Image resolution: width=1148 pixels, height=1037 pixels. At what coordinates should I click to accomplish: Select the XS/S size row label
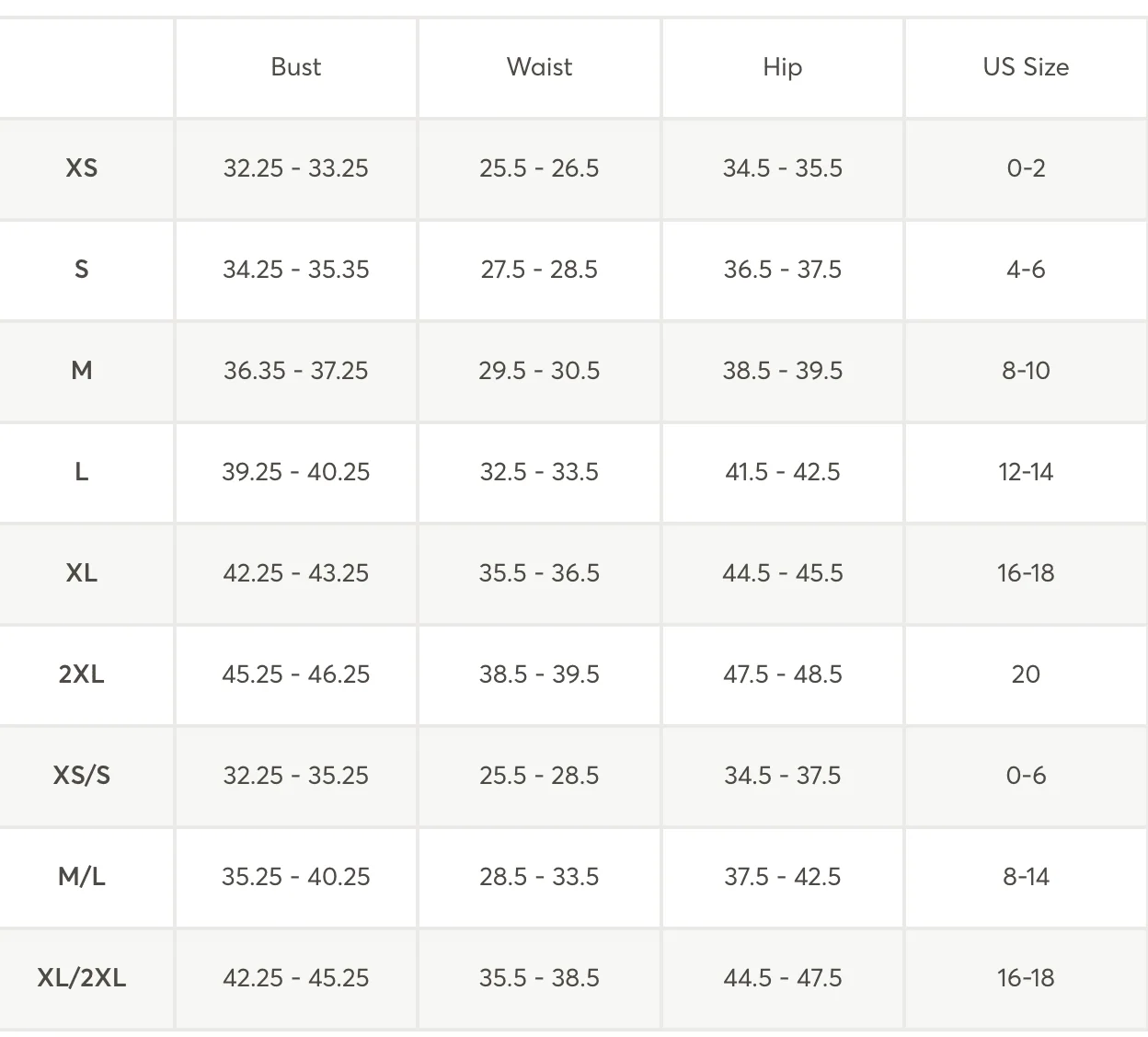tap(82, 776)
